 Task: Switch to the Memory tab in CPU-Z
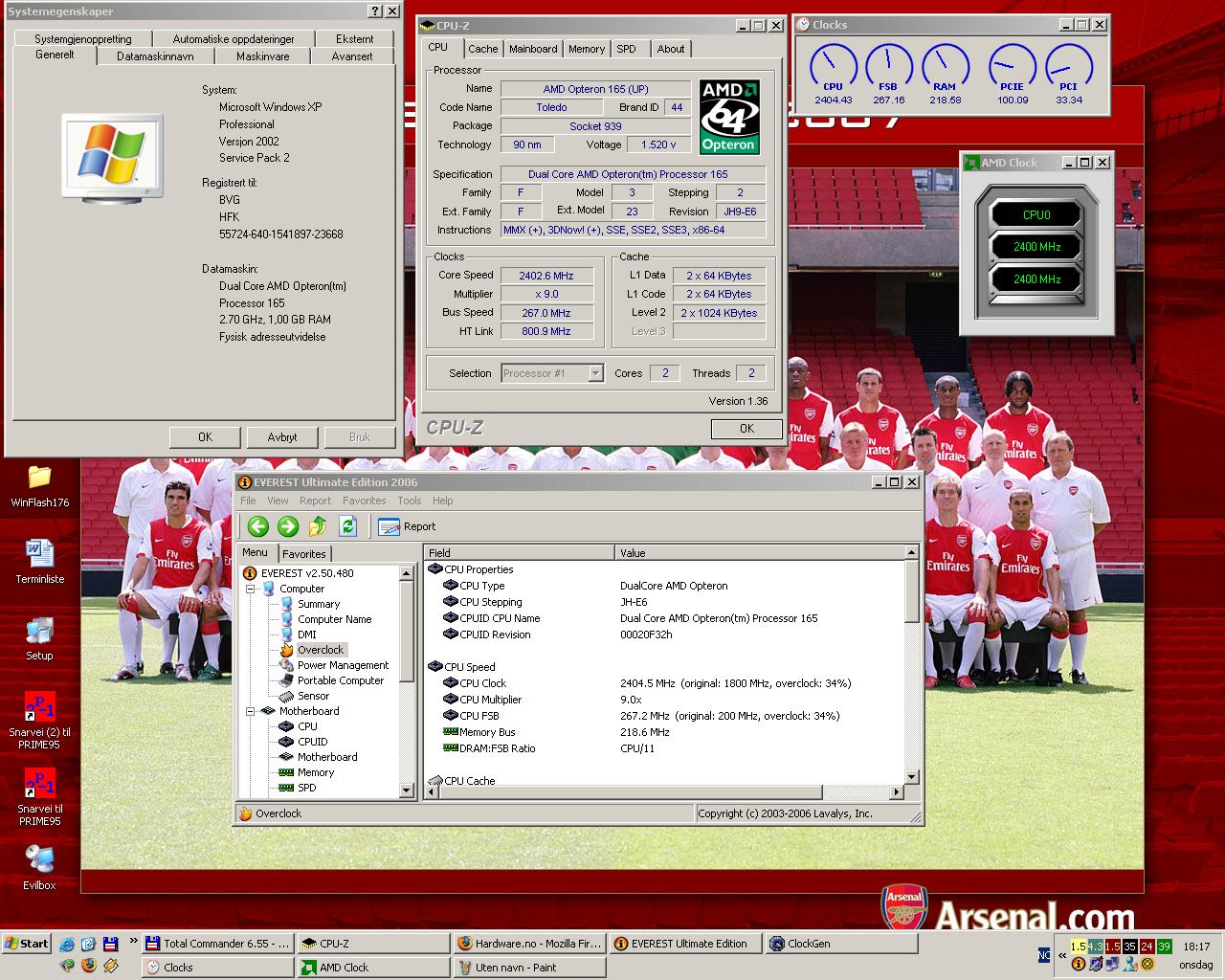point(587,49)
